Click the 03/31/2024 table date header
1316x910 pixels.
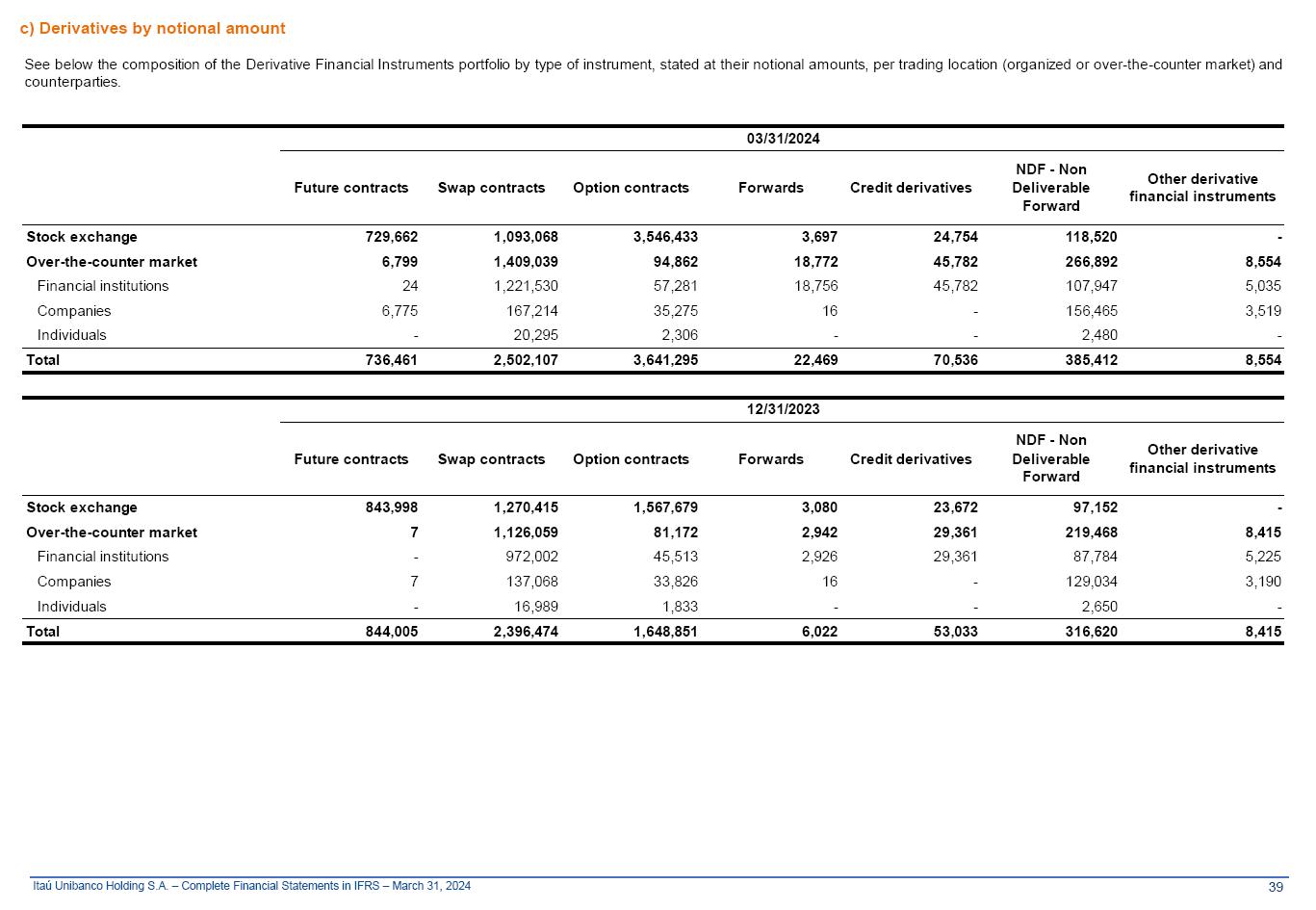(x=783, y=139)
